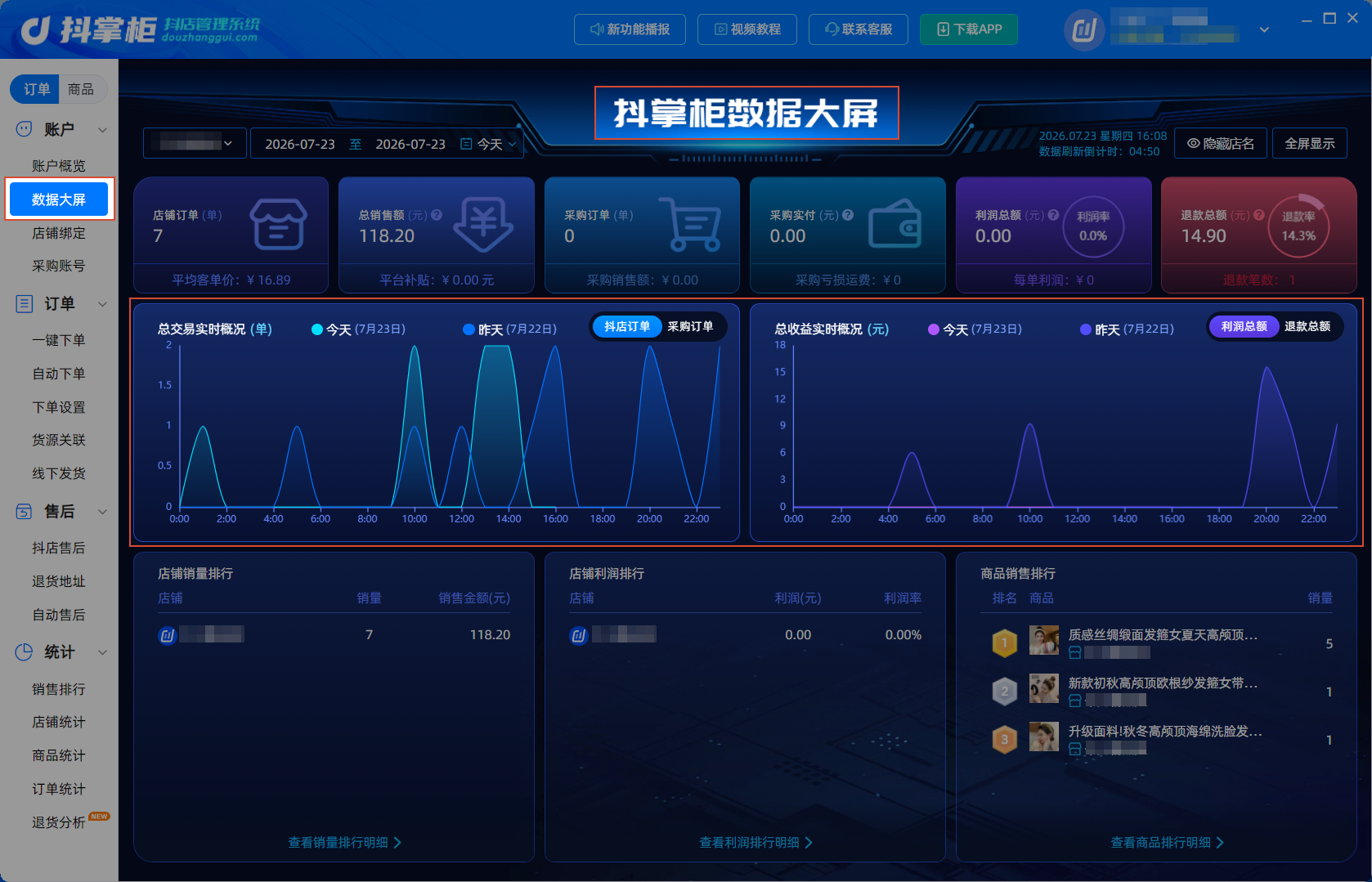This screenshot has height=882, width=1372.
Task: Toggle 隐藏店名 visibility
Action: tap(1221, 144)
